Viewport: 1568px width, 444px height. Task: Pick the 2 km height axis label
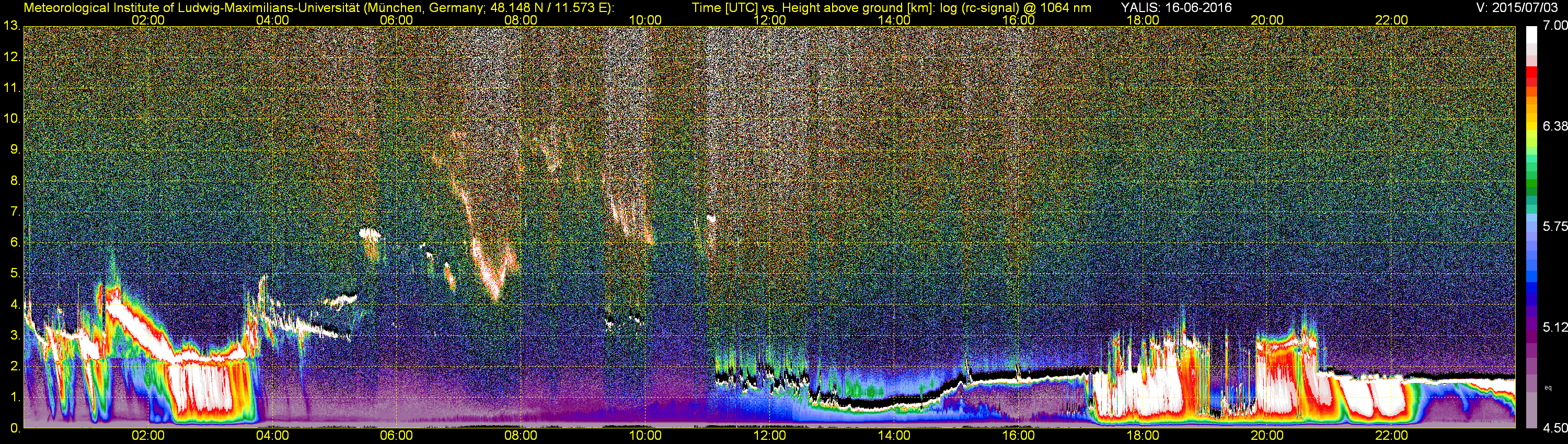(15, 366)
